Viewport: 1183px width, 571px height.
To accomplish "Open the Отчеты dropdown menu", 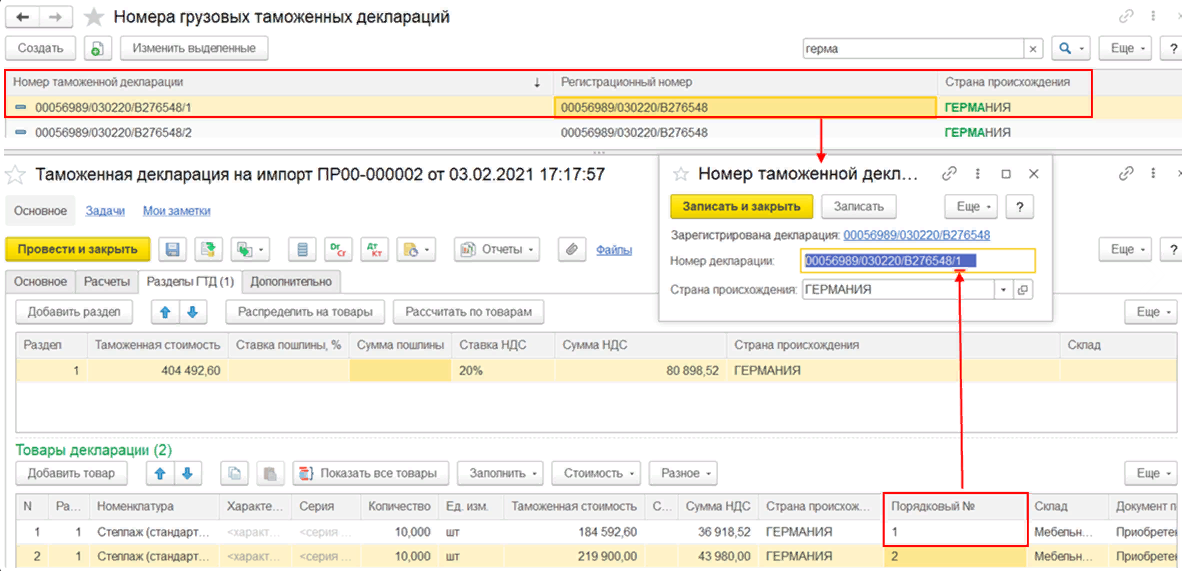I will pos(497,249).
